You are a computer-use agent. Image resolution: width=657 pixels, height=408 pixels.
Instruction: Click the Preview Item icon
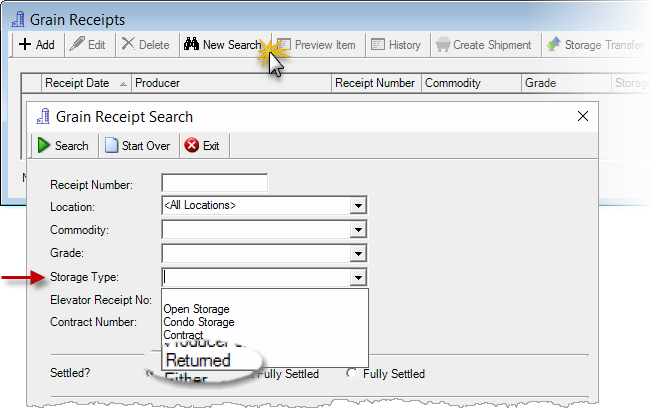click(x=284, y=44)
